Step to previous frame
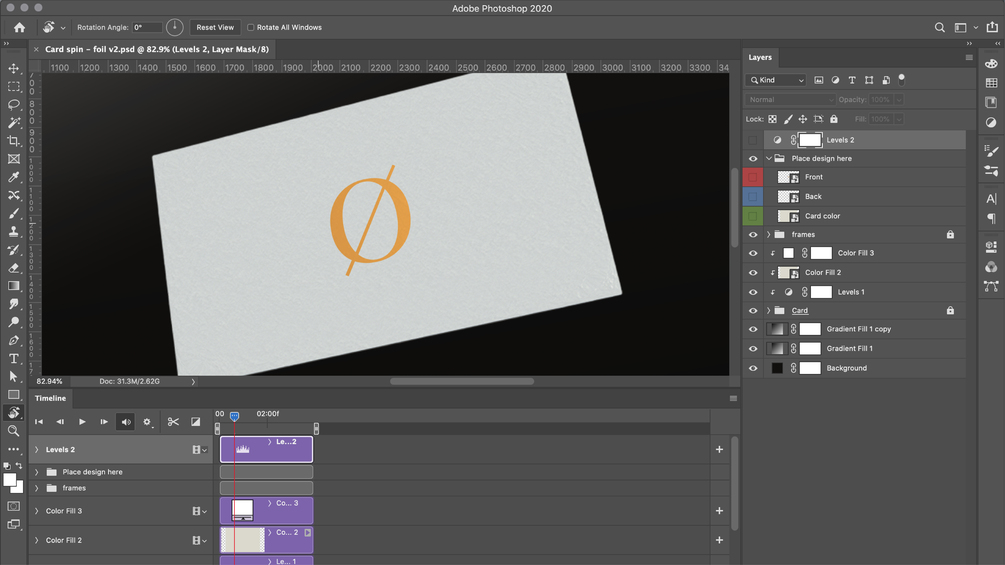Screen dimensions: 1005x565 click(x=60, y=422)
